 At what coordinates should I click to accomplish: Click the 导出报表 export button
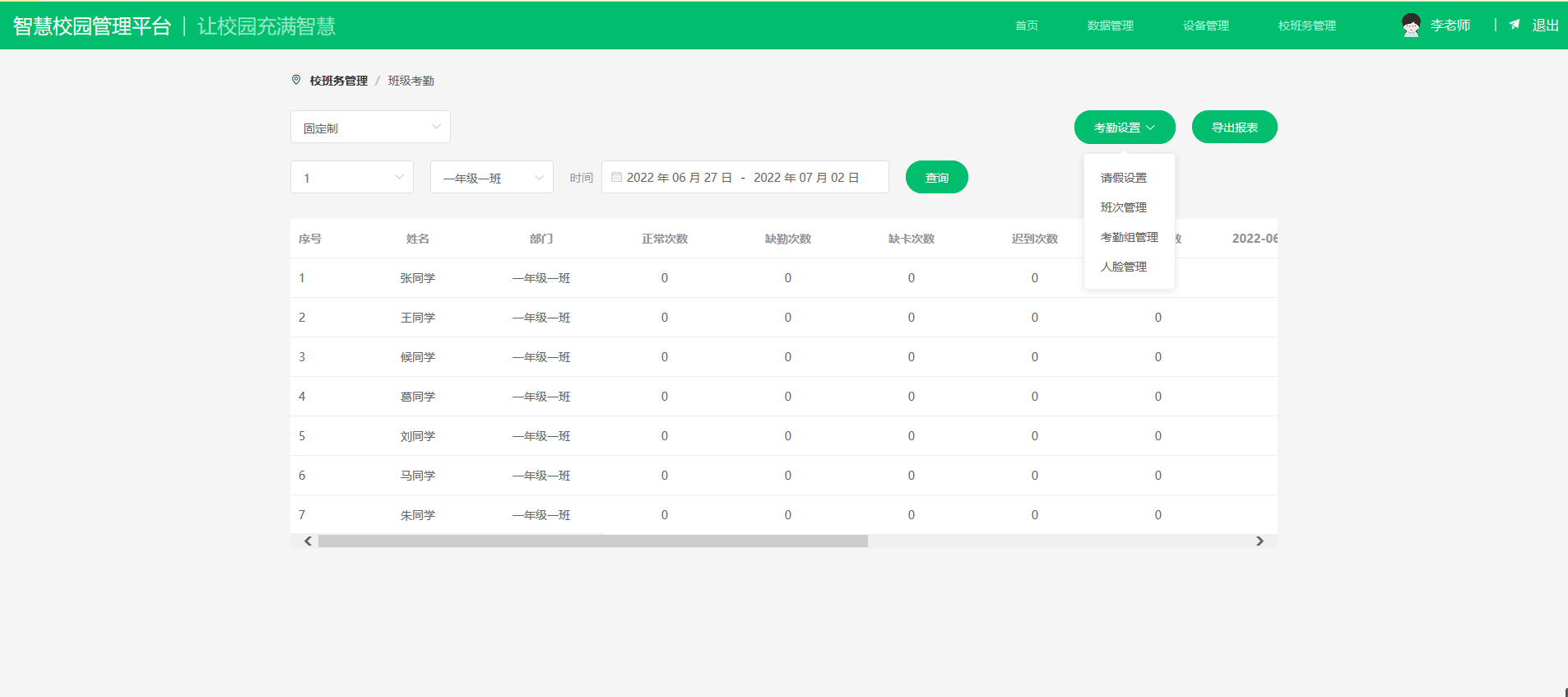click(x=1234, y=128)
